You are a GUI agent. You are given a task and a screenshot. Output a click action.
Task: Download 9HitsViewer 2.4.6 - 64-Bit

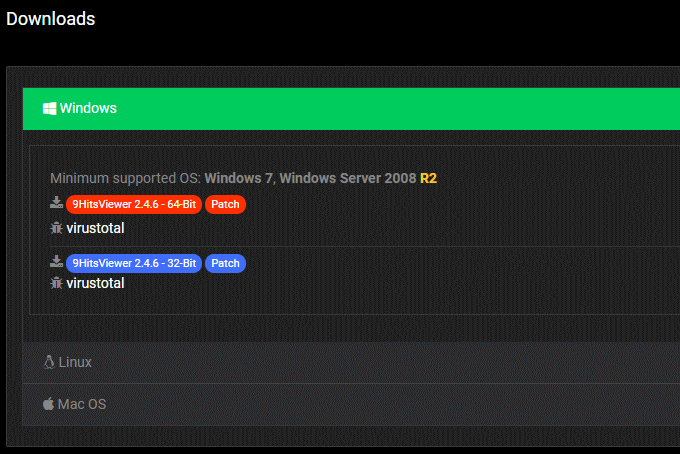134,204
